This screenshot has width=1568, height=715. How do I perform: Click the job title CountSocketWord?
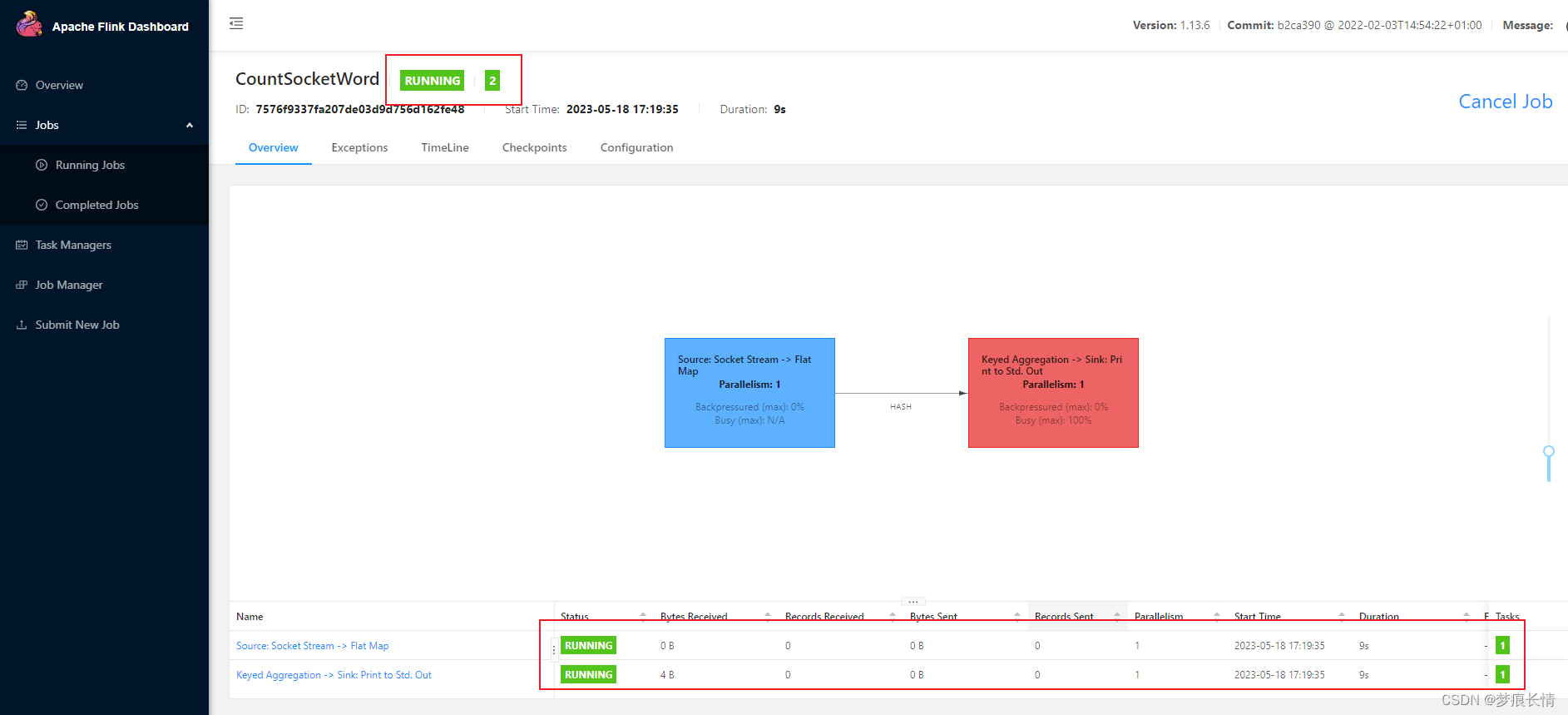point(307,79)
